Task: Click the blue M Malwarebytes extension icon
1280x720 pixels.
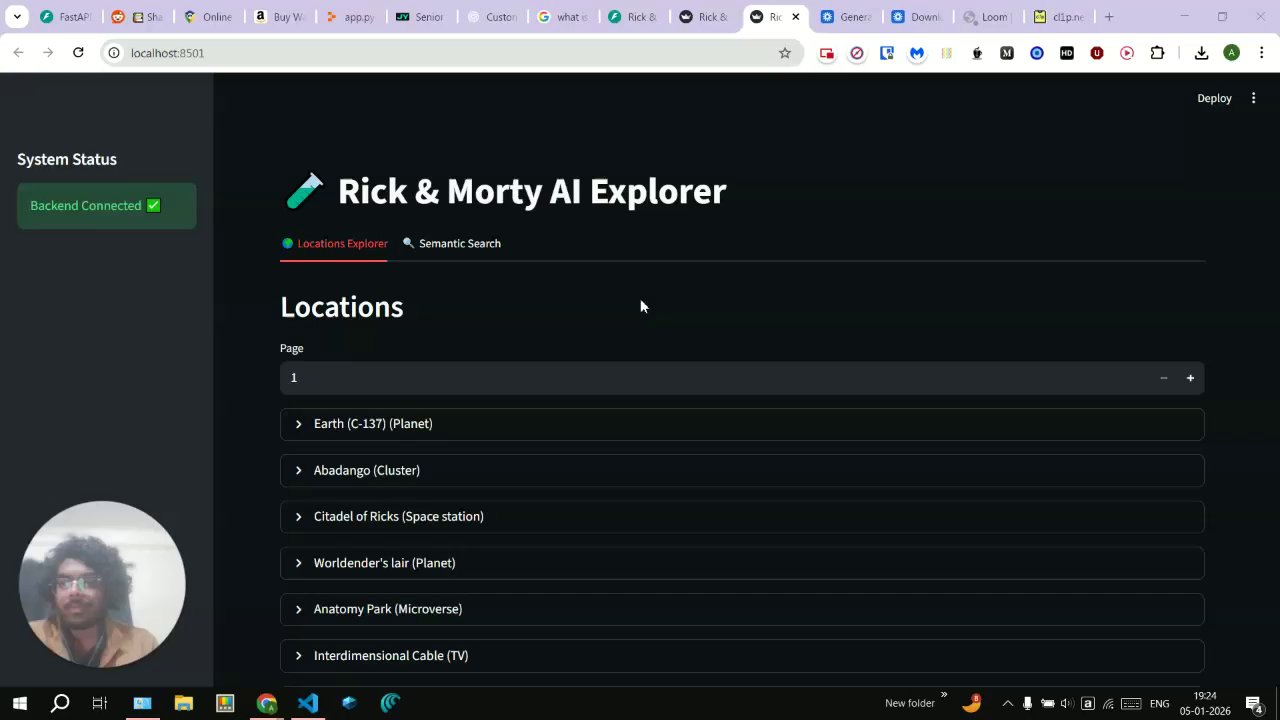Action: [917, 53]
